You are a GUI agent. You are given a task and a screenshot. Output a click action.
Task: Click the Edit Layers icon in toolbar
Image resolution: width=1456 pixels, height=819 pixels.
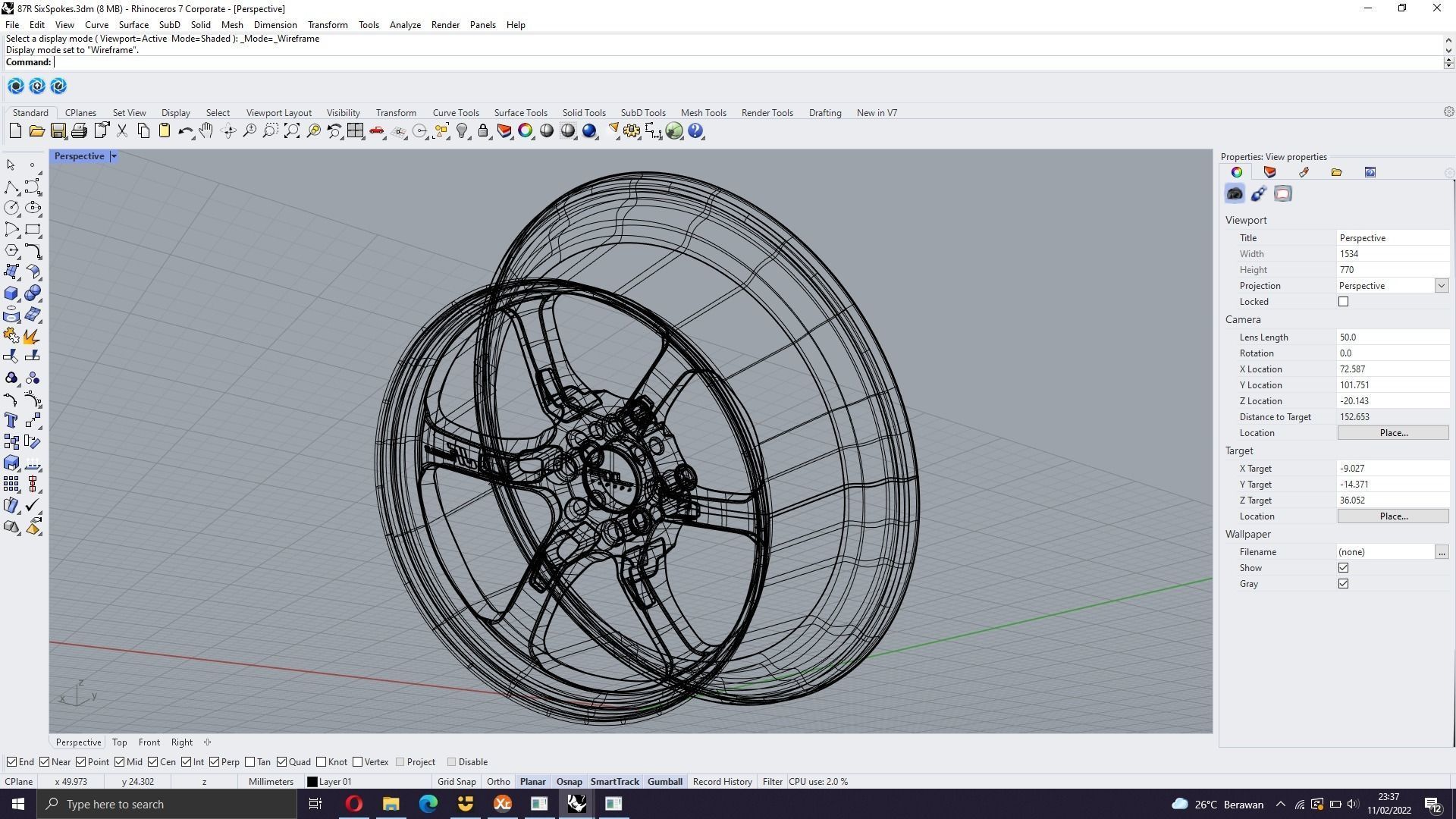pyautogui.click(x=504, y=131)
